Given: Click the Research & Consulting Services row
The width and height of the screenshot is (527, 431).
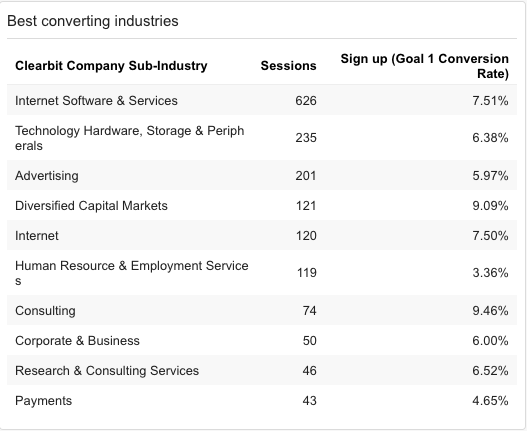Looking at the screenshot, I should point(262,370).
